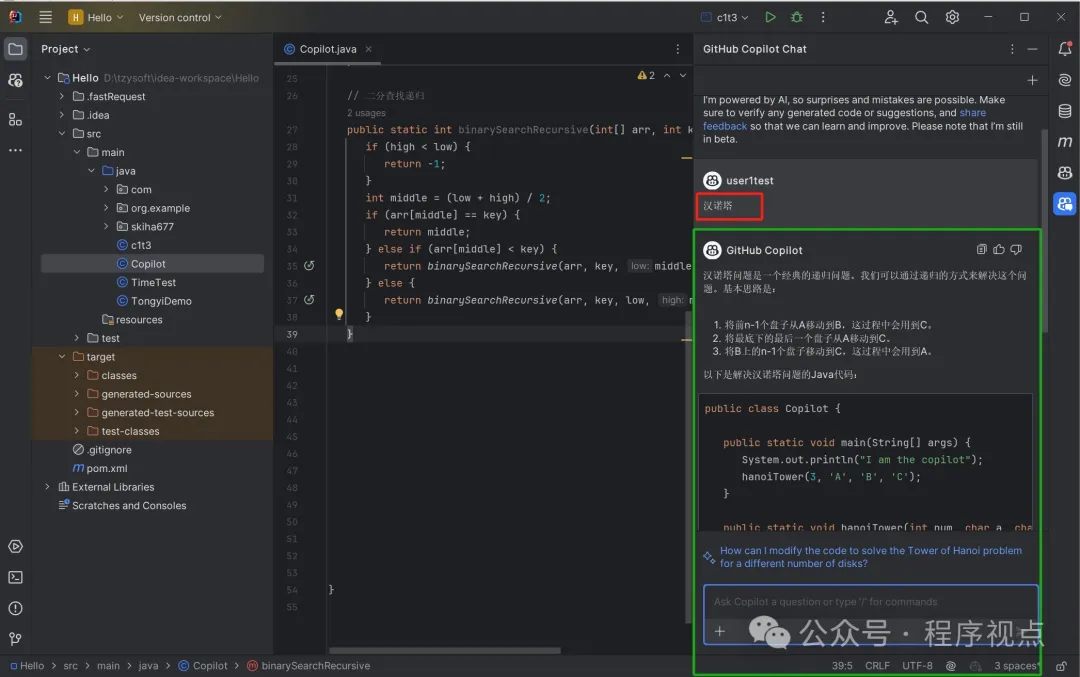Expand the test folder

(x=76, y=338)
